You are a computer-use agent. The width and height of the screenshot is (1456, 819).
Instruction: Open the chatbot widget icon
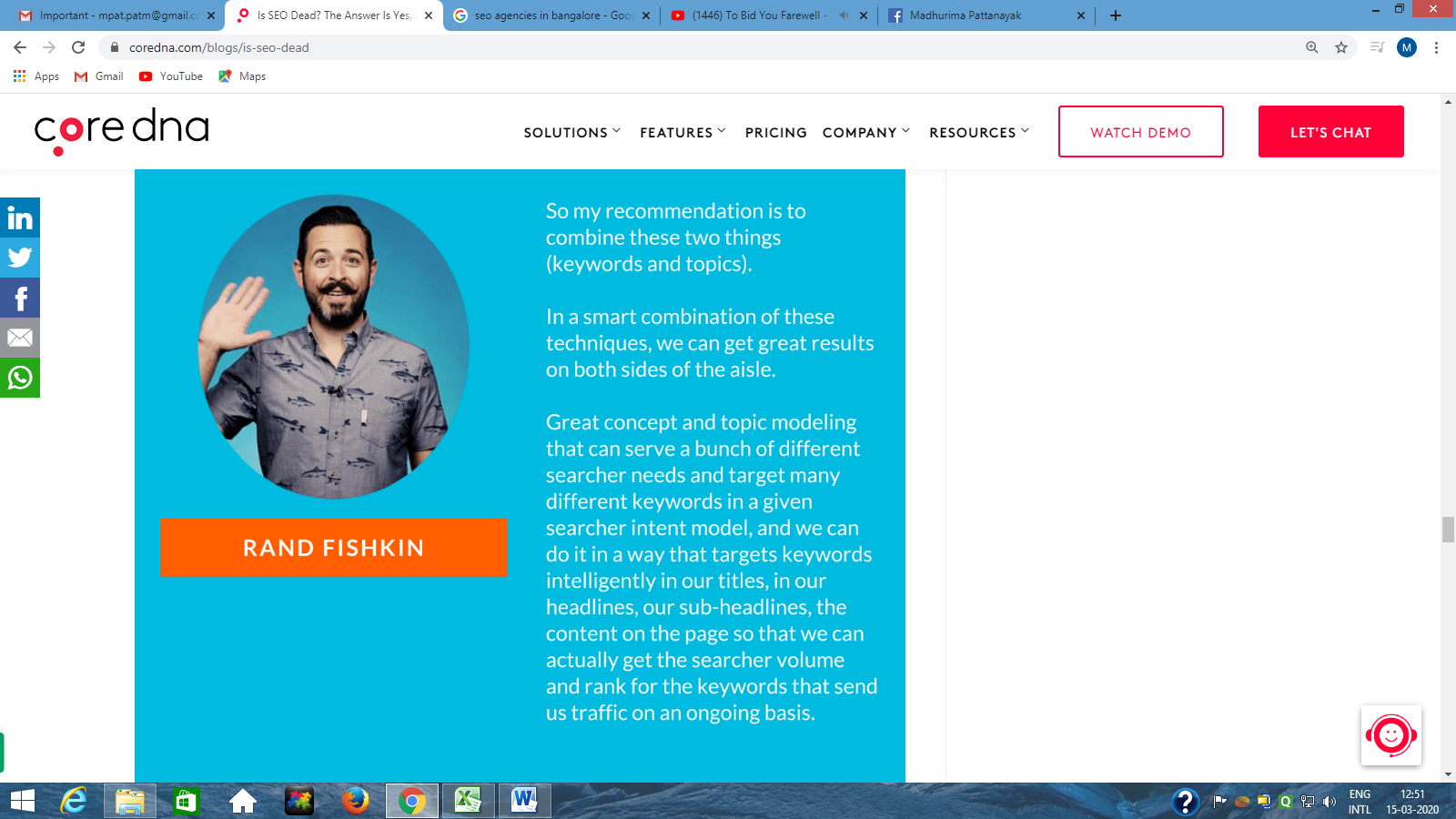pos(1391,735)
